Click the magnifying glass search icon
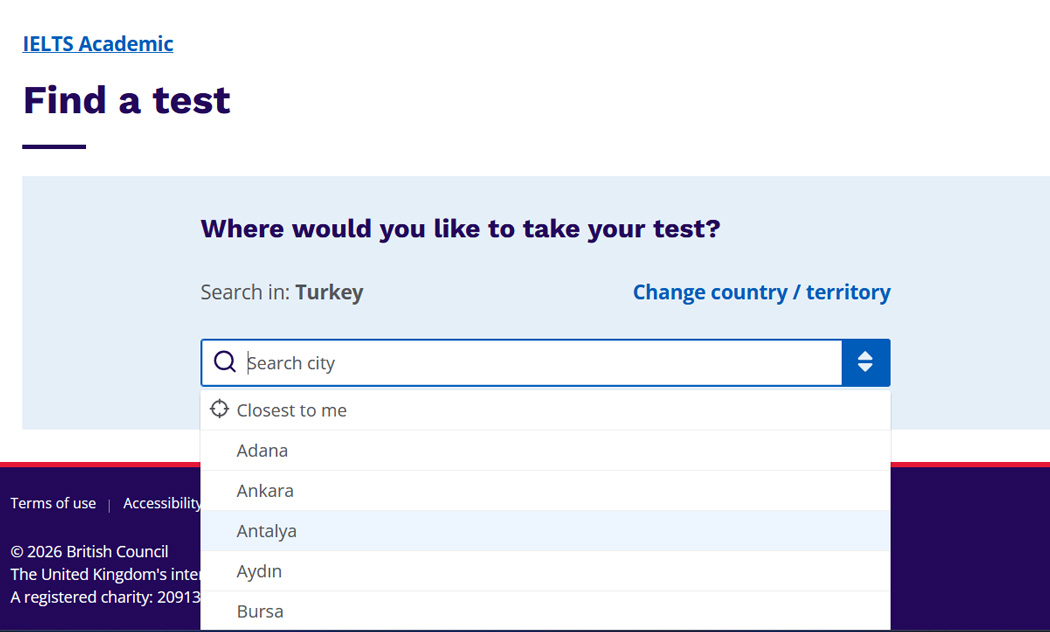 click(225, 362)
